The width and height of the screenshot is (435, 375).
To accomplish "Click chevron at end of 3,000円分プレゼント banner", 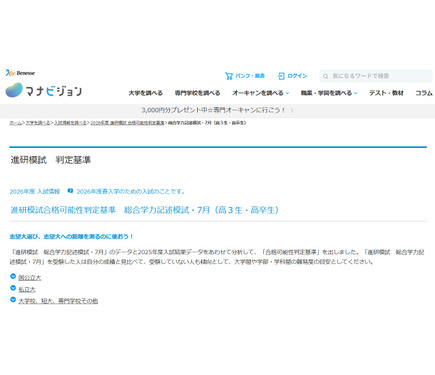I will (292, 110).
